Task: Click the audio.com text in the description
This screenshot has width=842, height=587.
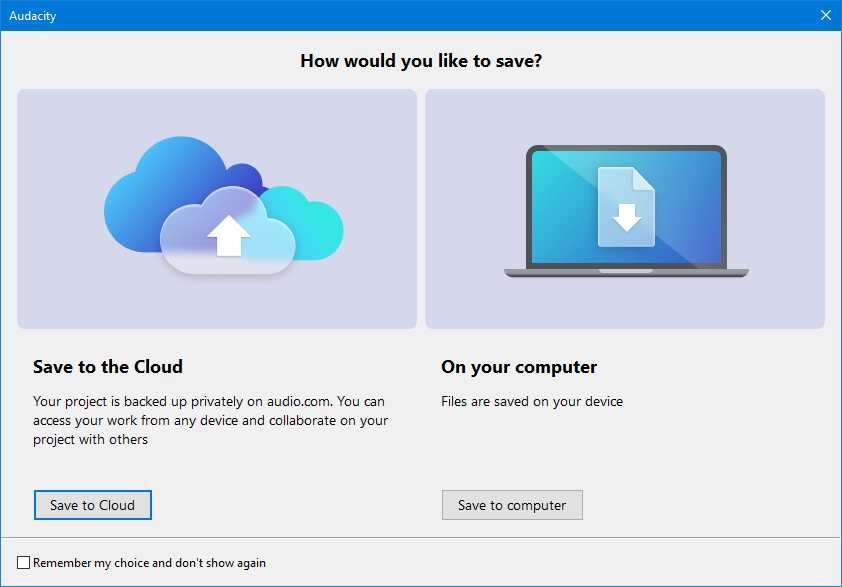Action: pyautogui.click(x=300, y=401)
